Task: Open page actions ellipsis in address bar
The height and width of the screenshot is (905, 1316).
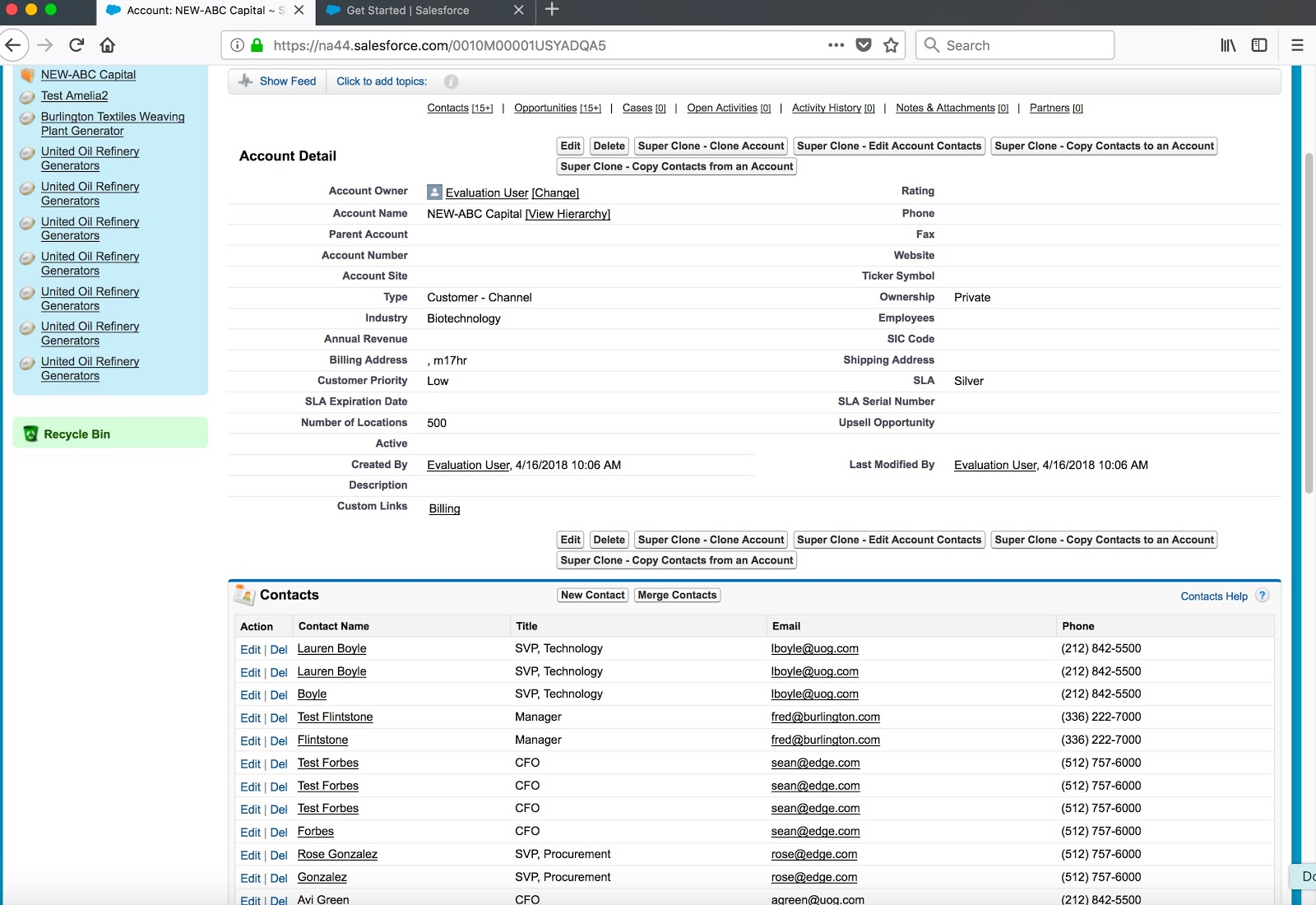Action: (836, 45)
